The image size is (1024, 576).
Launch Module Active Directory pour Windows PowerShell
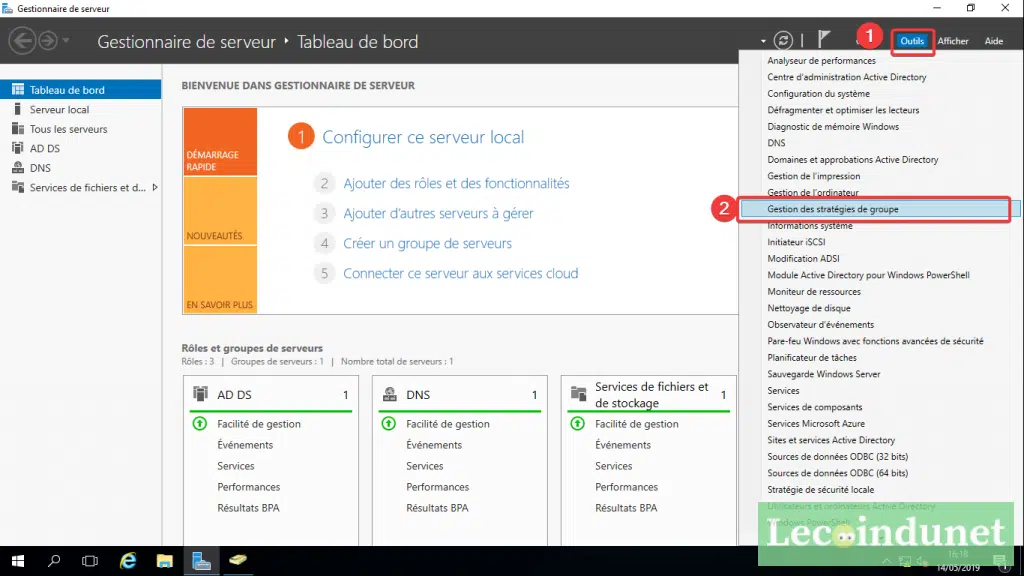(868, 275)
